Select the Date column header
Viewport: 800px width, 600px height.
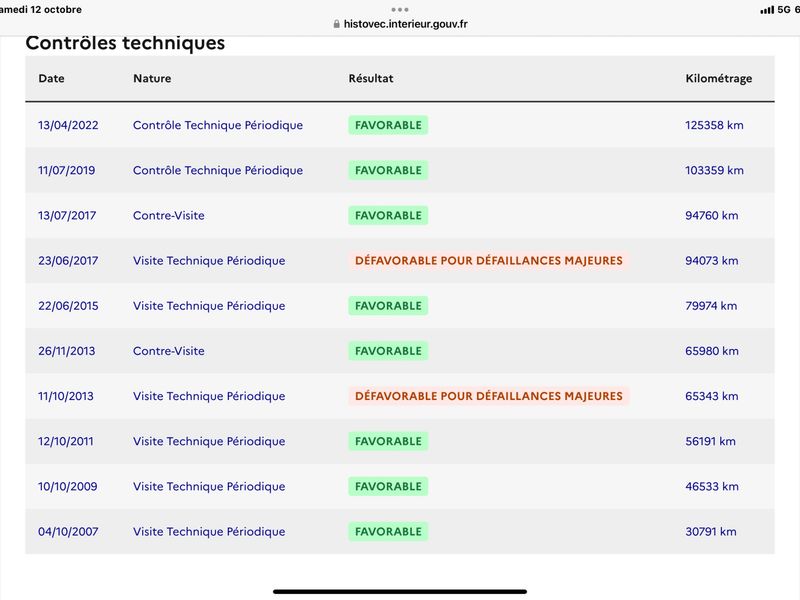coord(52,79)
